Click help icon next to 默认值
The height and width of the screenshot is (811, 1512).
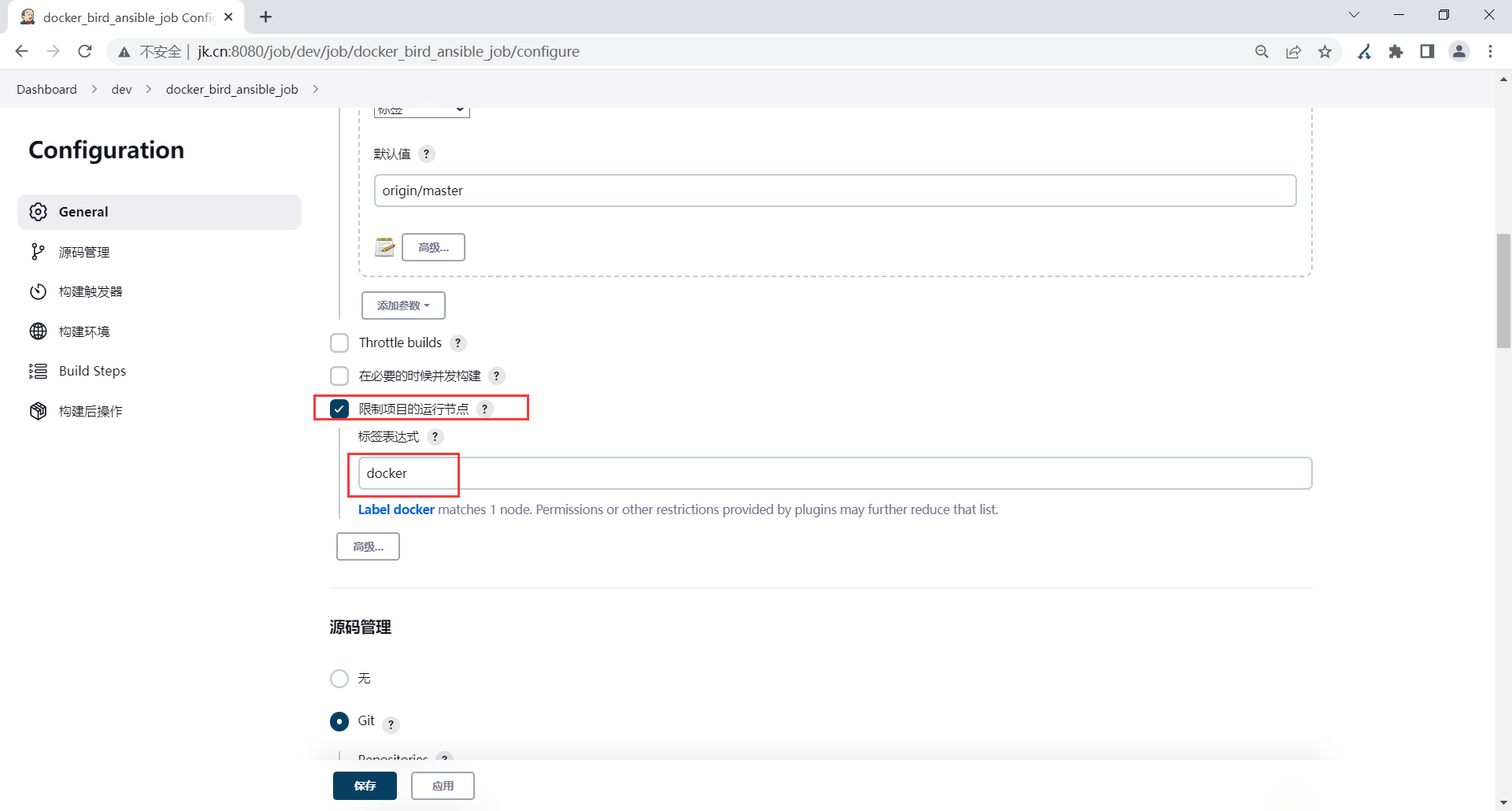pos(426,154)
